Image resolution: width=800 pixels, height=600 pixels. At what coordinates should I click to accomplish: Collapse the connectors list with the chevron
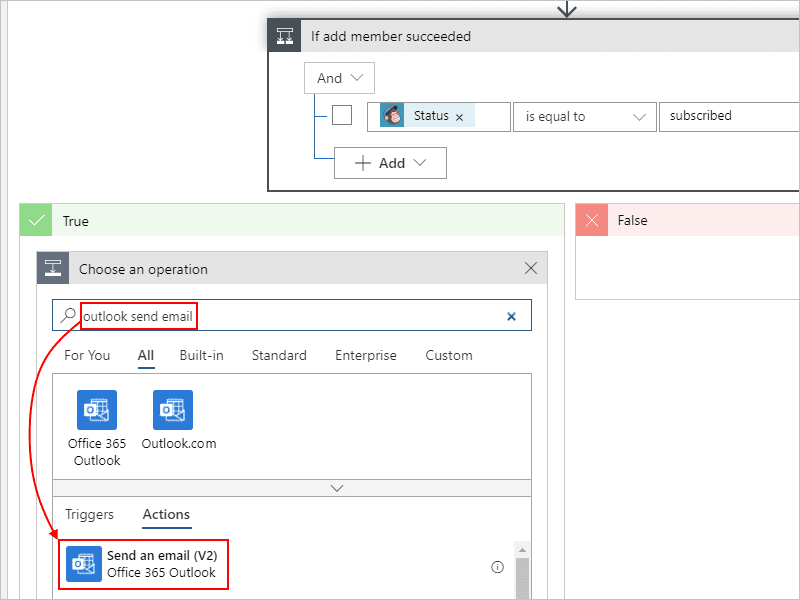tap(337, 488)
